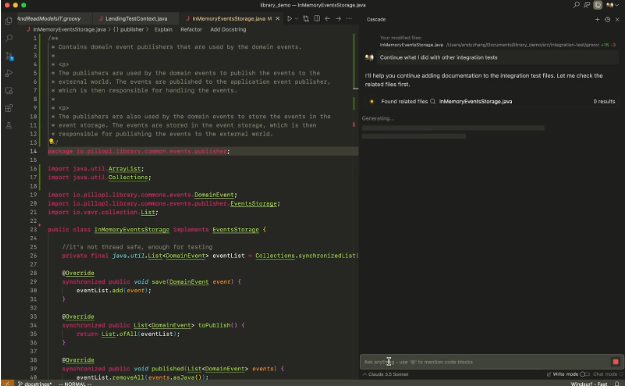This screenshot has width=627, height=388.
Task: Click the magnifier icon in Found related files row
Action: (x=433, y=102)
